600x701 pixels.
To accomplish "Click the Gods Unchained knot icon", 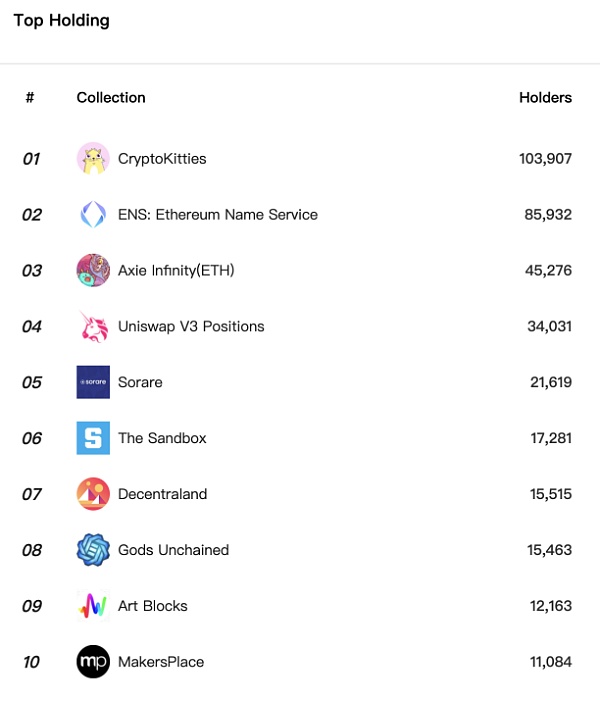I will point(93,550).
